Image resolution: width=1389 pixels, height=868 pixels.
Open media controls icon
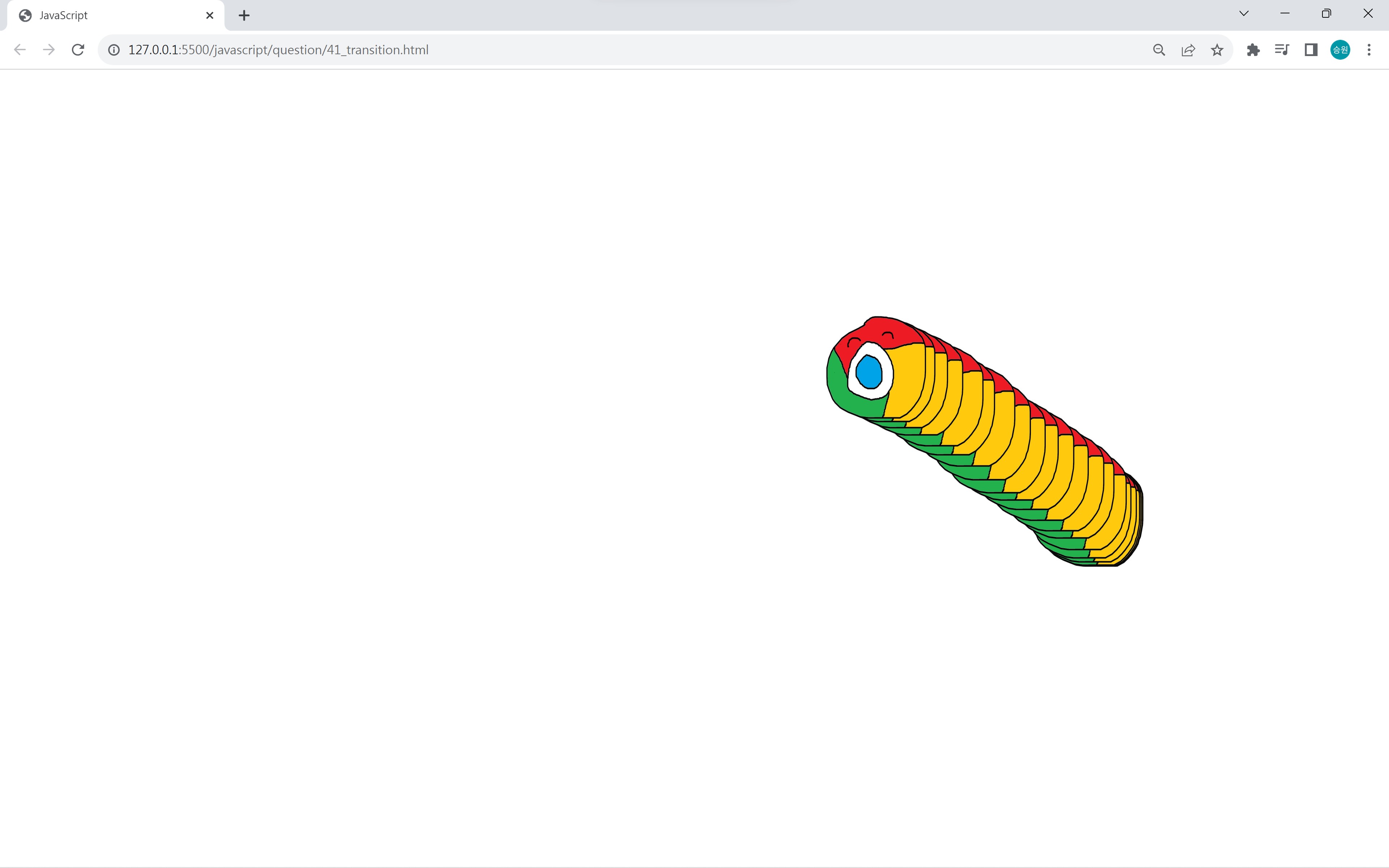click(1282, 50)
